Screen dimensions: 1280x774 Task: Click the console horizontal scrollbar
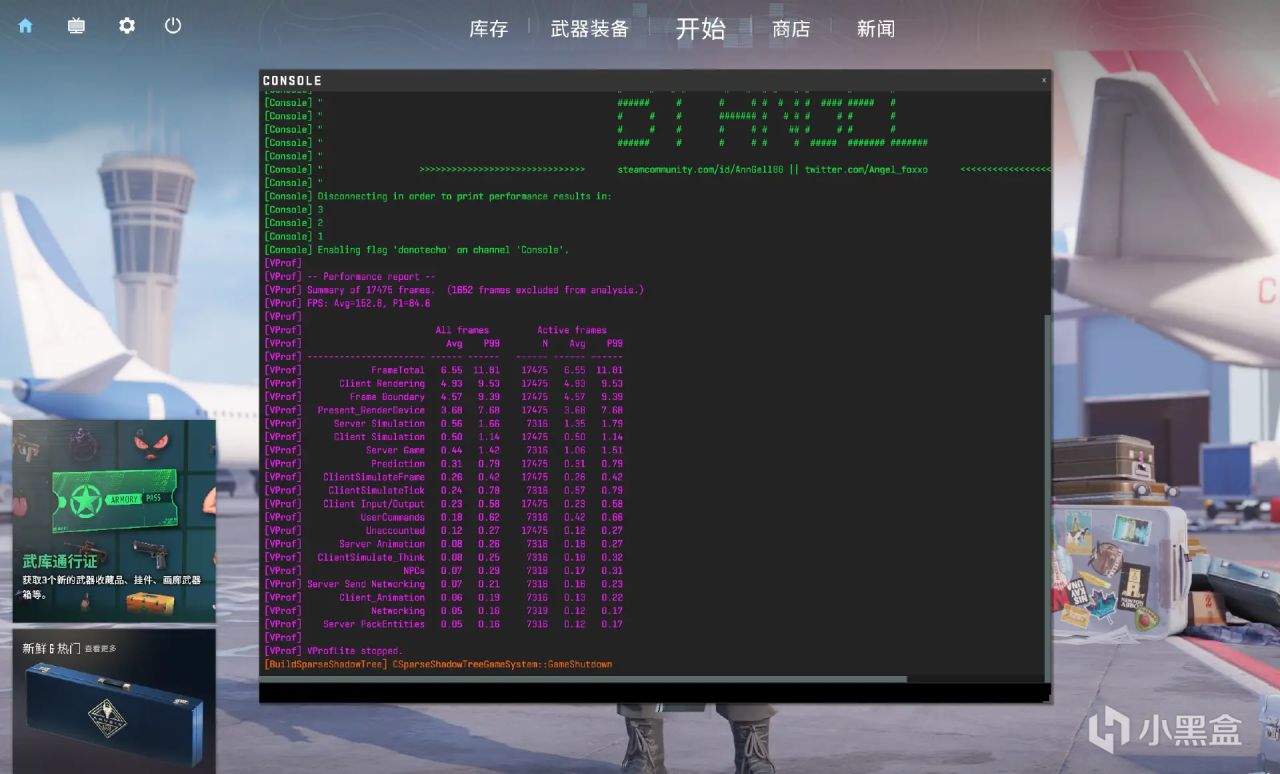coord(583,679)
